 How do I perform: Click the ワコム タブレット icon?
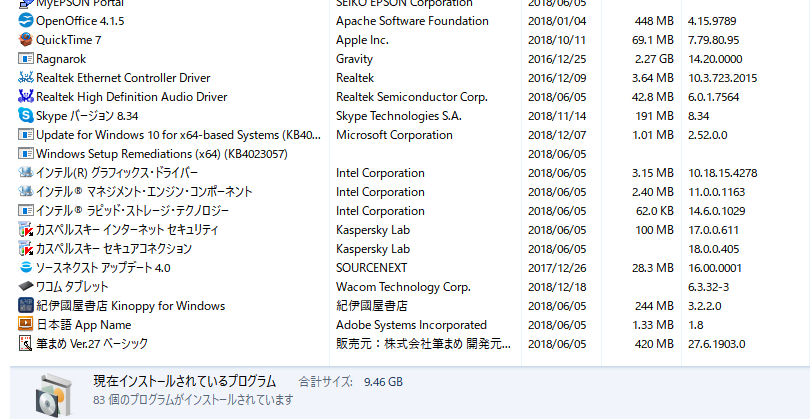coord(26,286)
